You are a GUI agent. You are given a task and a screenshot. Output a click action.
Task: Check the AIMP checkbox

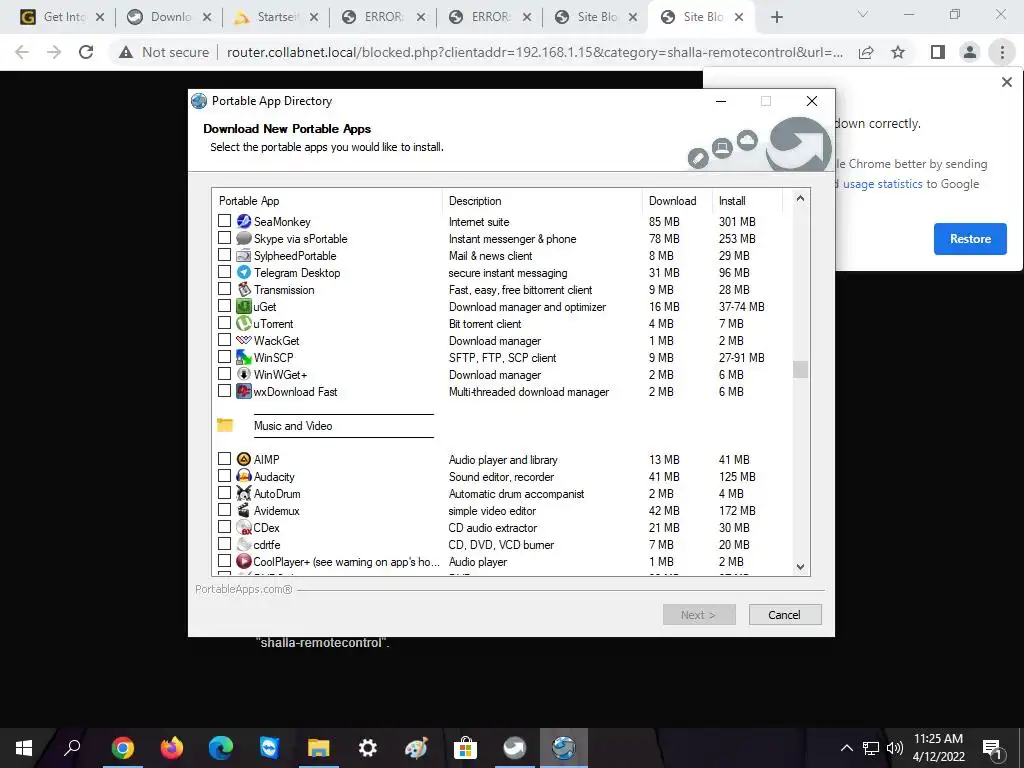click(x=224, y=458)
